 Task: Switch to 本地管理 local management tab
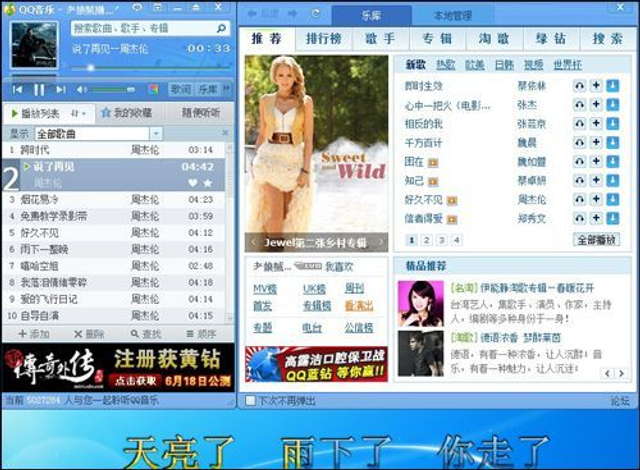point(453,16)
